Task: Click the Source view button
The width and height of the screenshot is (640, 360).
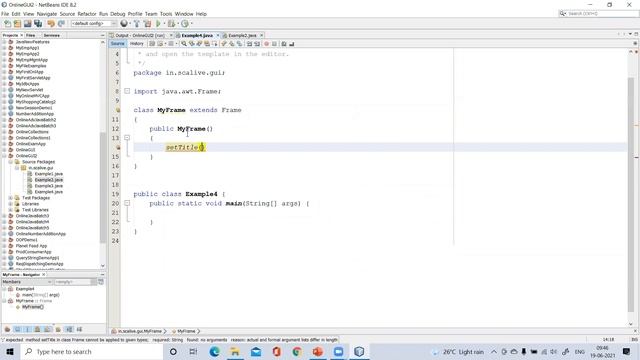Action: (118, 44)
